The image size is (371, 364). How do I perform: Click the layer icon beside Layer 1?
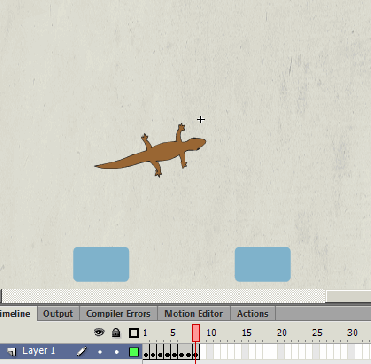click(12, 351)
